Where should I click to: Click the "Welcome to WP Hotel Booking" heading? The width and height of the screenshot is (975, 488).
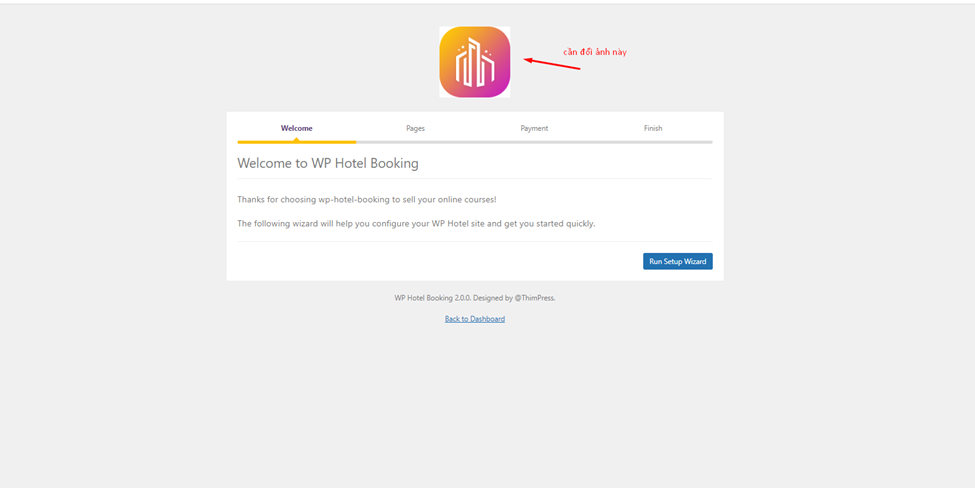click(328, 163)
